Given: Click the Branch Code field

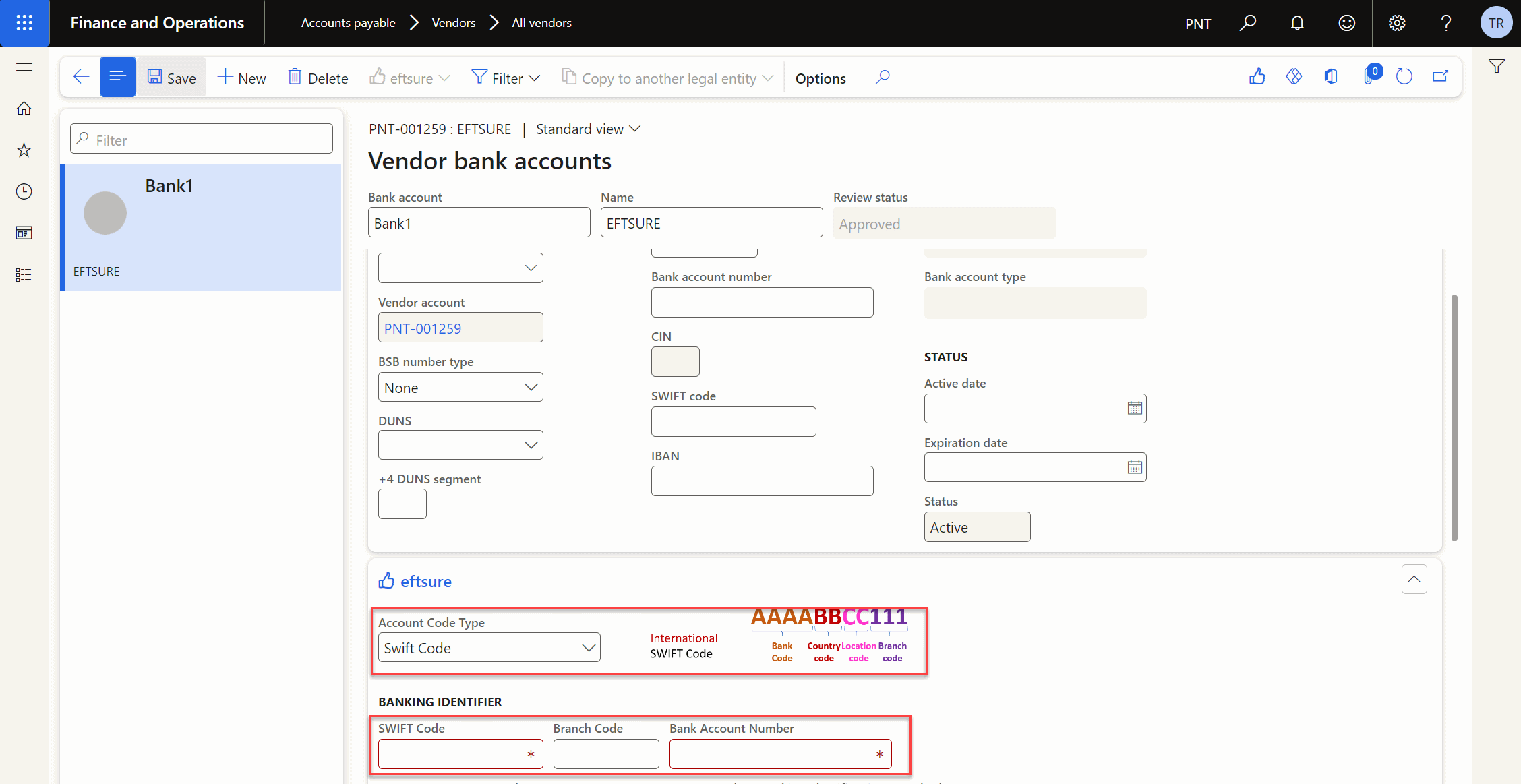Looking at the screenshot, I should point(606,754).
